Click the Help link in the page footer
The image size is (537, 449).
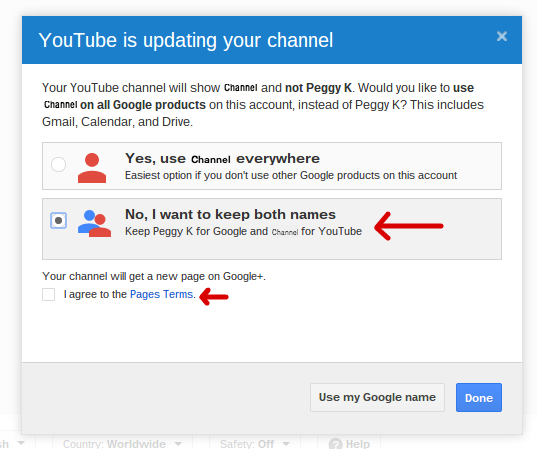pyautogui.click(x=358, y=444)
